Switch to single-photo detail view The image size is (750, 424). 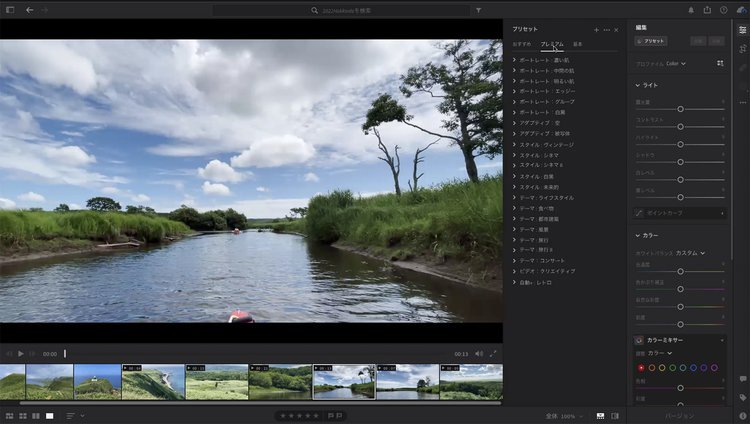click(x=49, y=415)
